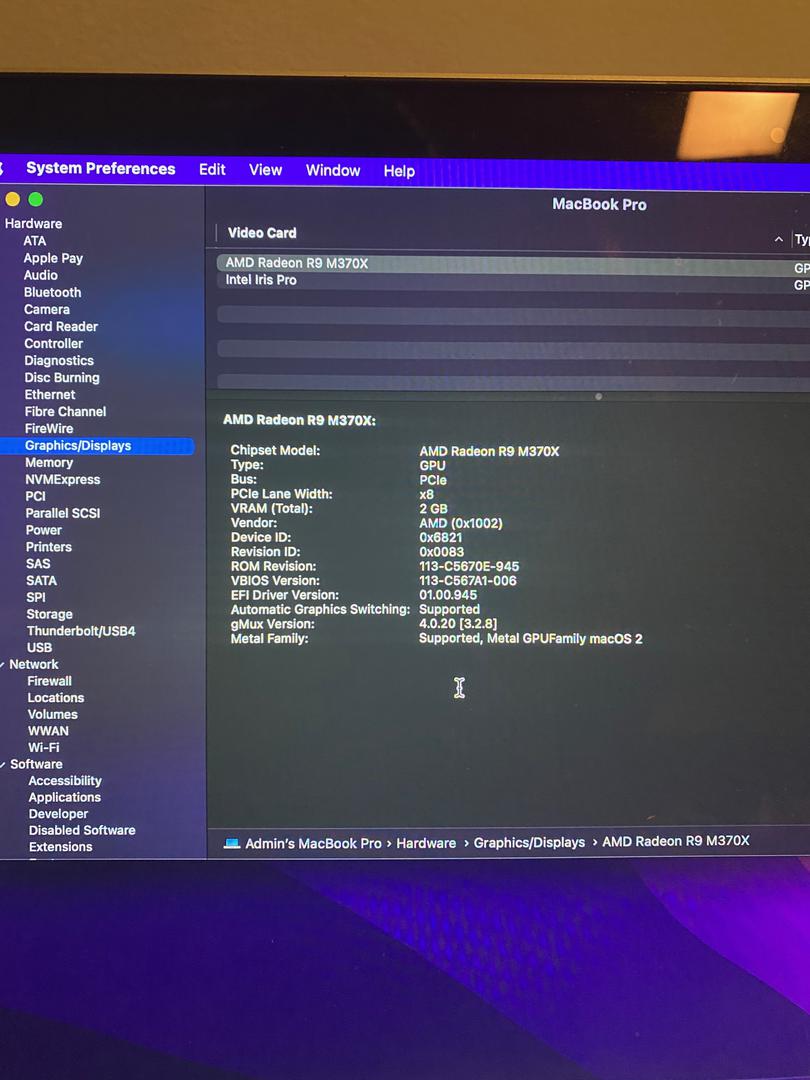The image size is (810, 1080).
Task: Select Hardware category in sidebar
Action: click(33, 224)
